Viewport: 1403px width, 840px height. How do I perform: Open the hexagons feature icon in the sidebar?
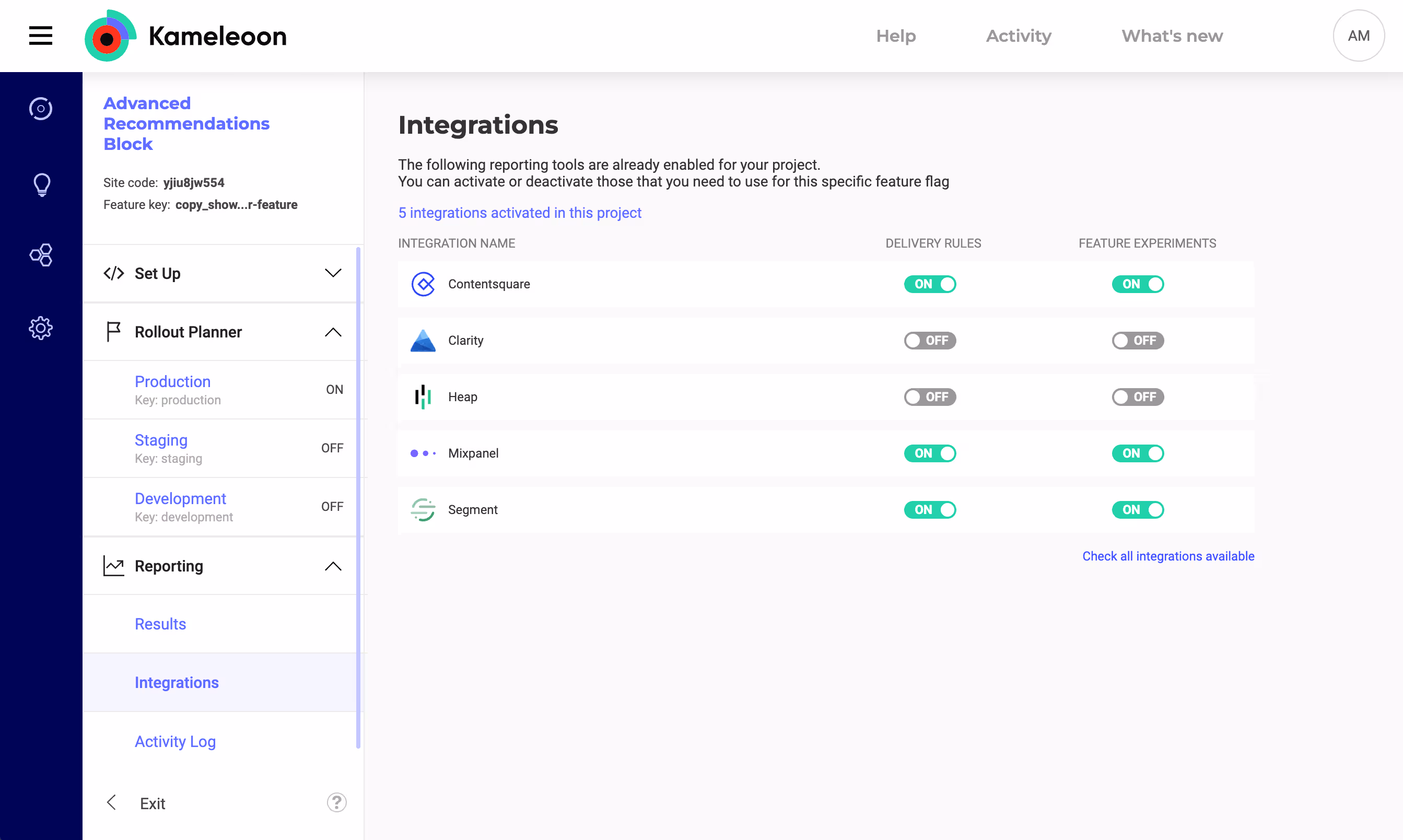click(x=40, y=255)
